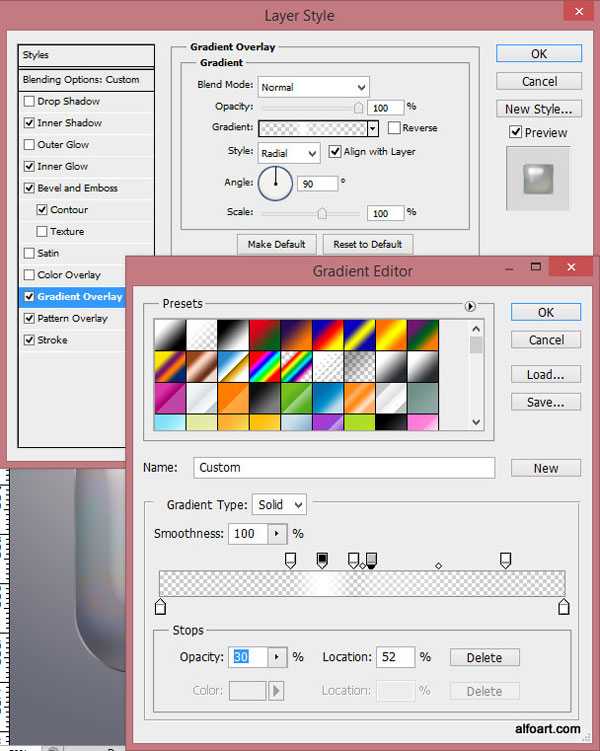
Task: Select the Stroke style entry
Action: [x=52, y=340]
